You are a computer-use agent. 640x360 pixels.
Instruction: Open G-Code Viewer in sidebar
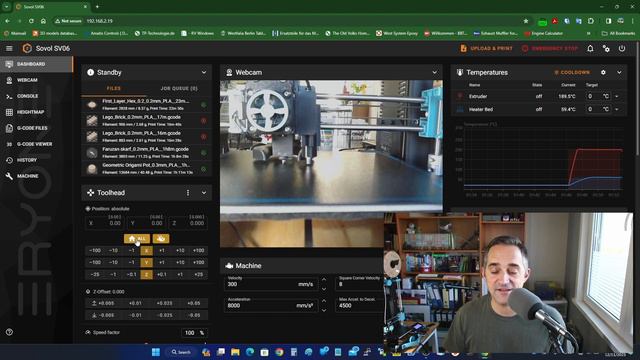tap(36, 144)
